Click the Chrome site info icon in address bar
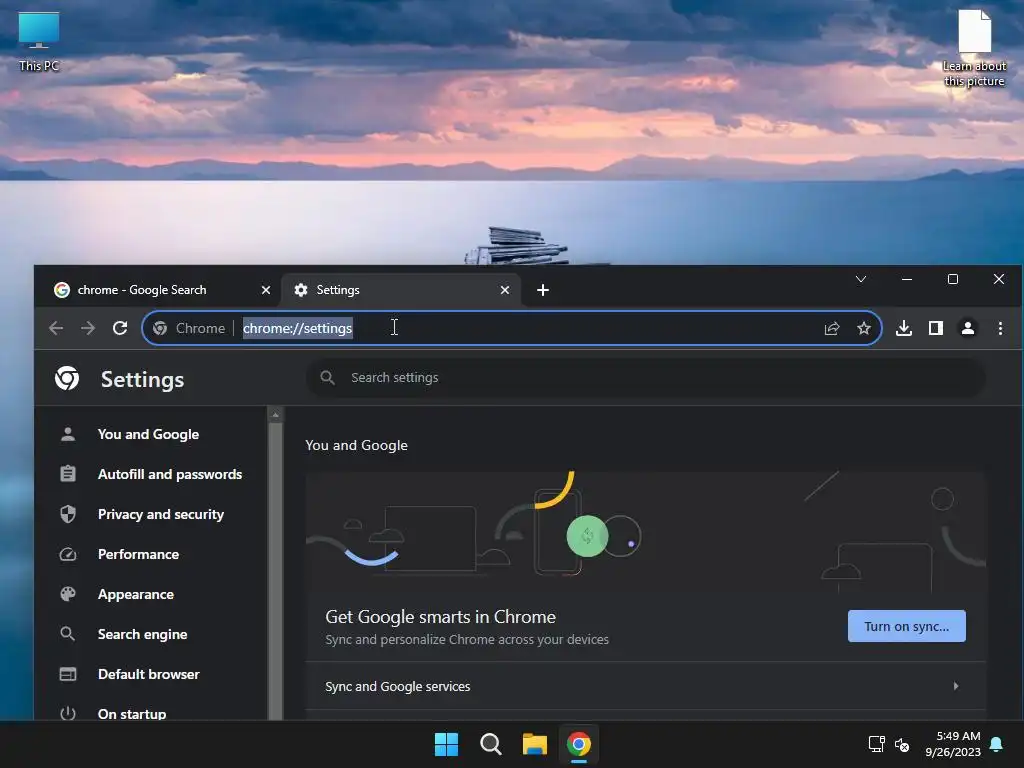The width and height of the screenshot is (1024, 768). [160, 328]
